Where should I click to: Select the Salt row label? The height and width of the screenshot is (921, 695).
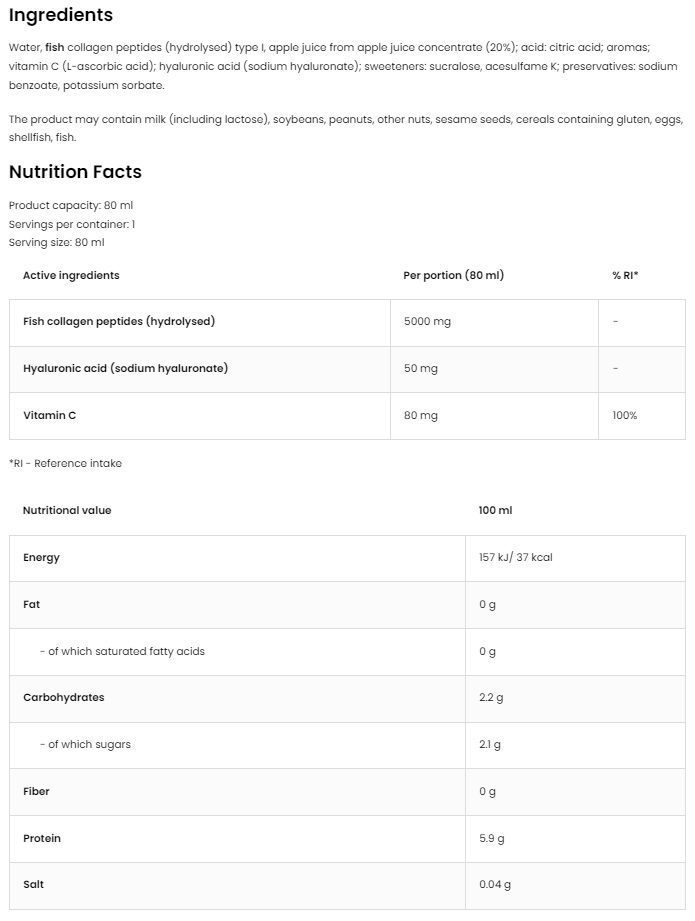click(x=33, y=885)
